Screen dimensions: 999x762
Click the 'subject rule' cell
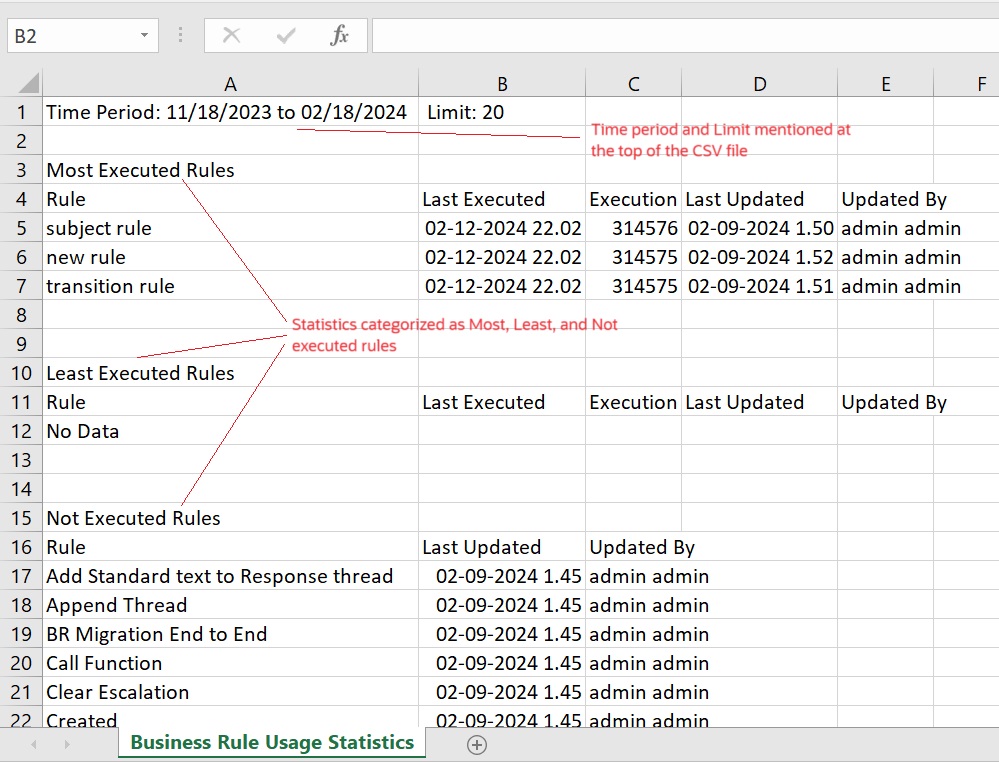231,228
